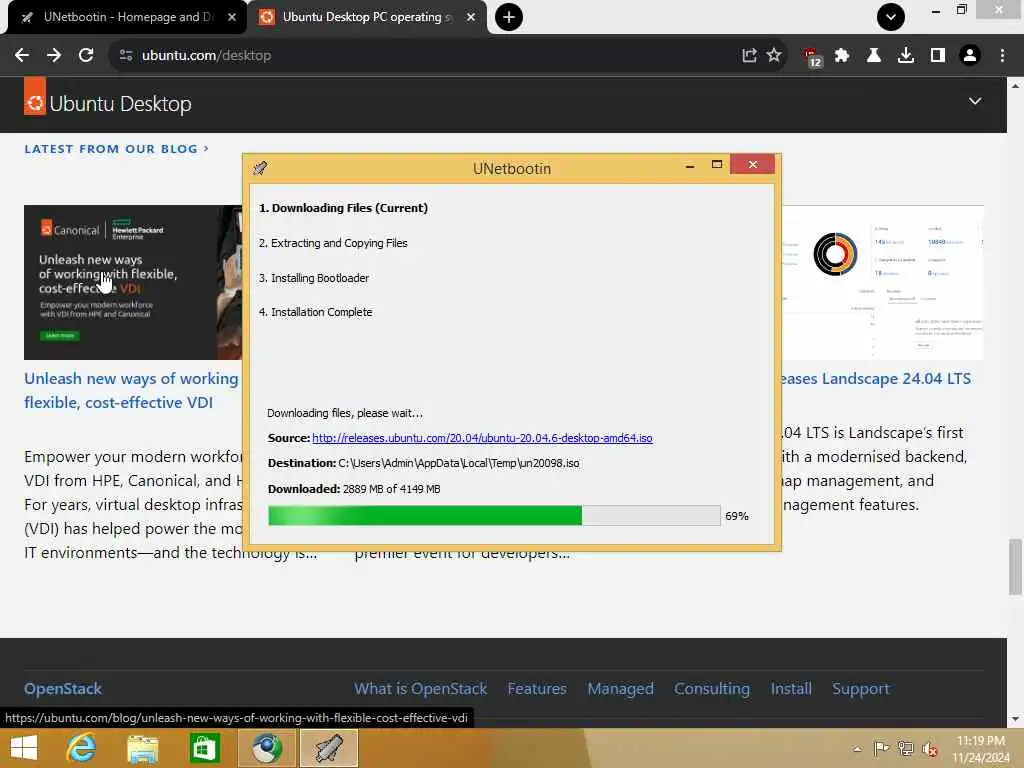Click the UNetbootin rocket title icon

(x=260, y=168)
